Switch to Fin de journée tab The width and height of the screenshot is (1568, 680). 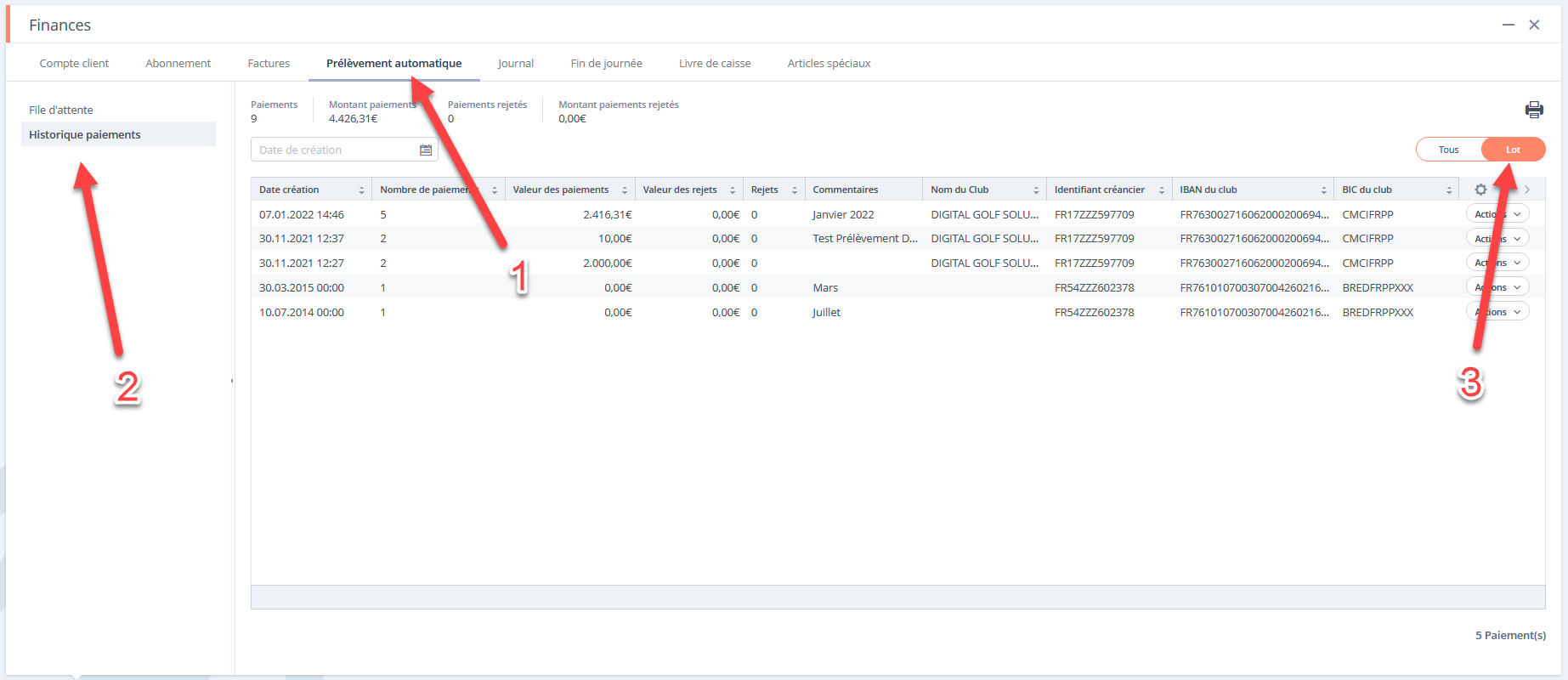point(606,64)
